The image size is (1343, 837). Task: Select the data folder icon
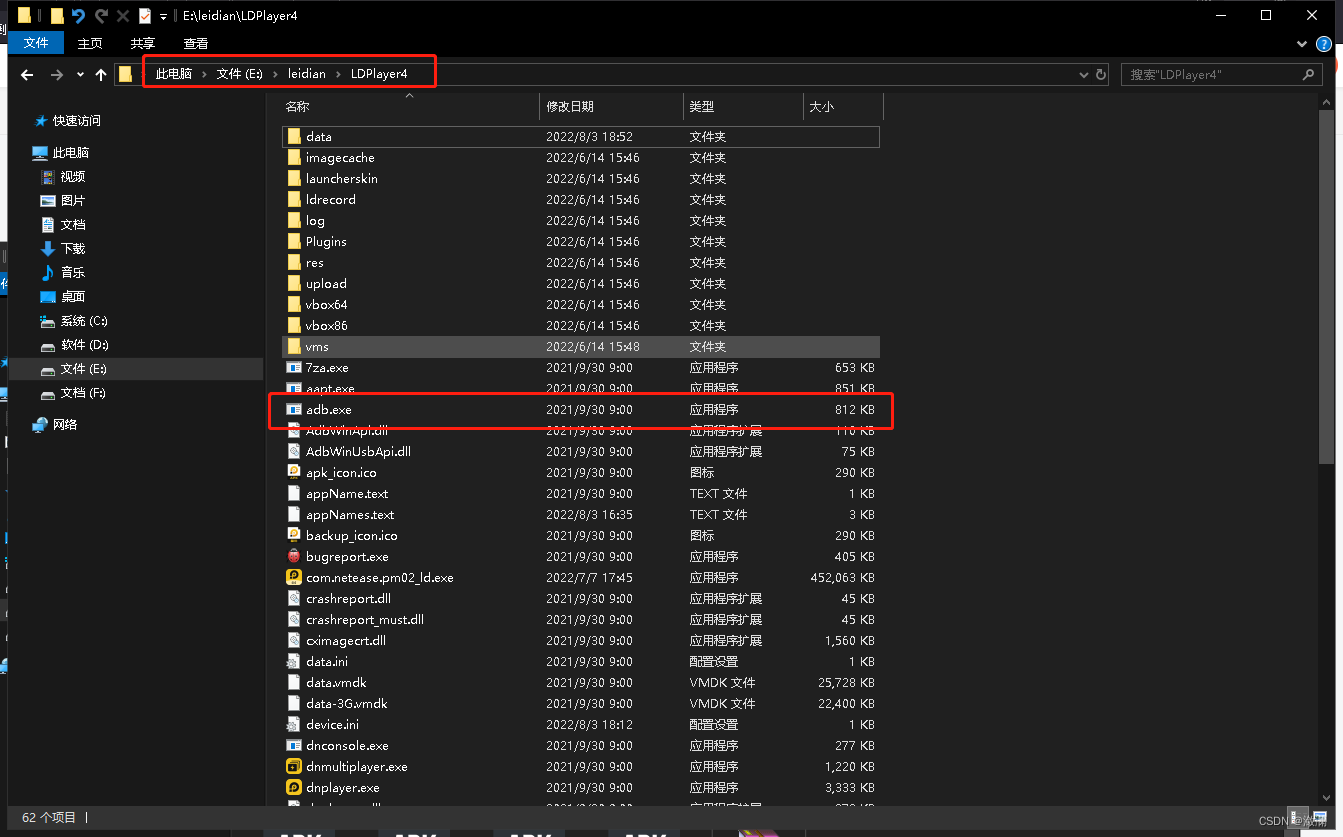point(294,136)
